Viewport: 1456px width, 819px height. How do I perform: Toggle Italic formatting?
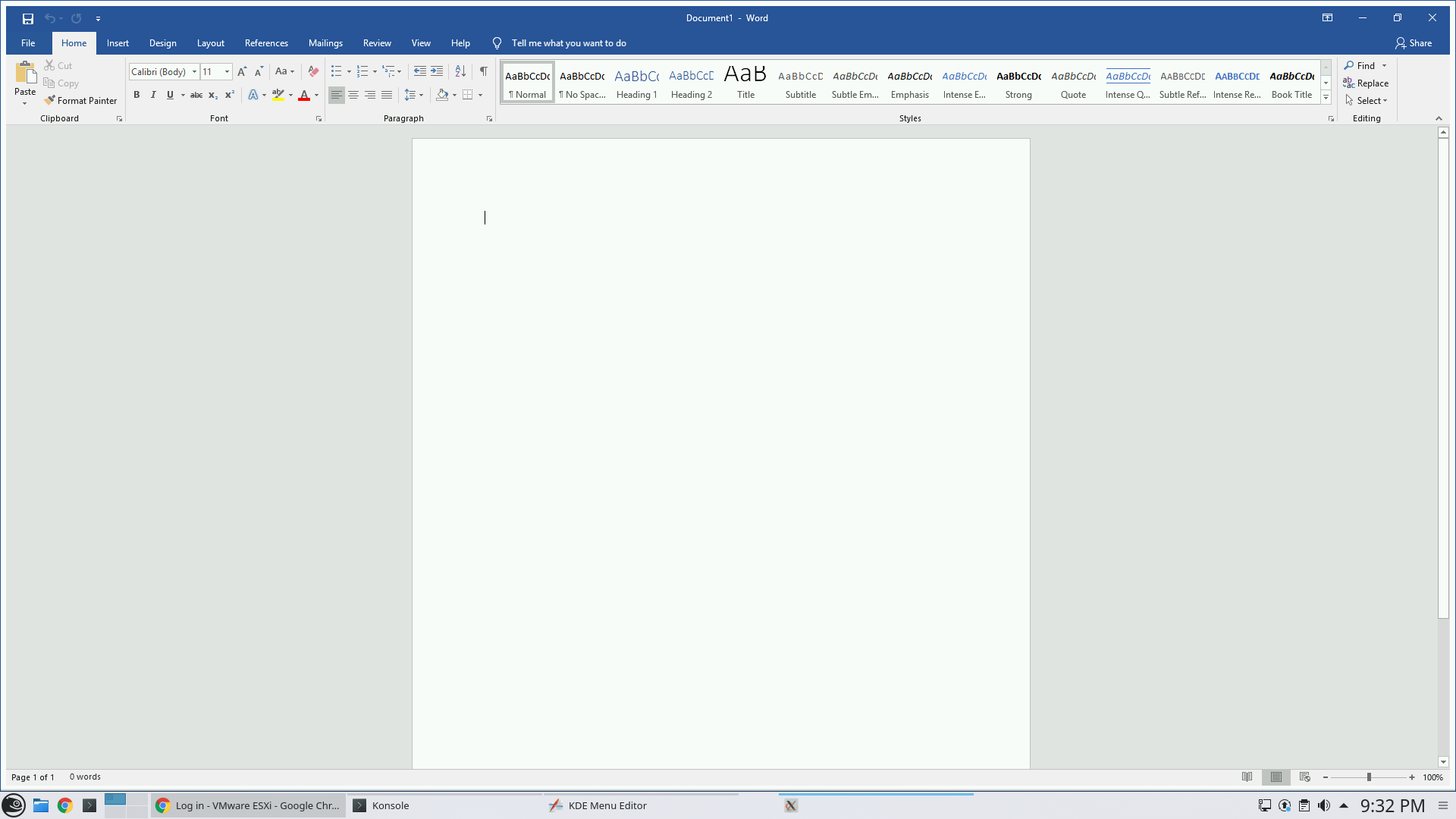tap(153, 96)
